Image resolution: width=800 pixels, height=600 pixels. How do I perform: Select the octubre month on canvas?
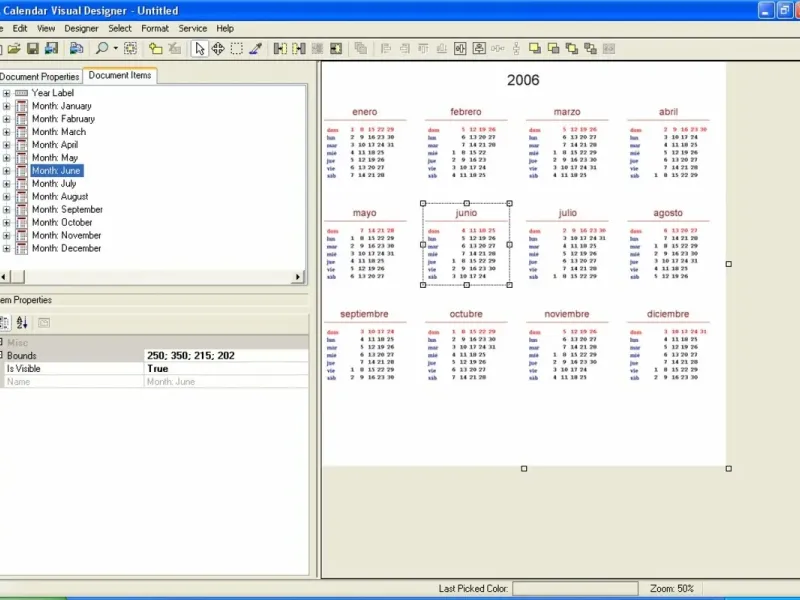click(466, 345)
